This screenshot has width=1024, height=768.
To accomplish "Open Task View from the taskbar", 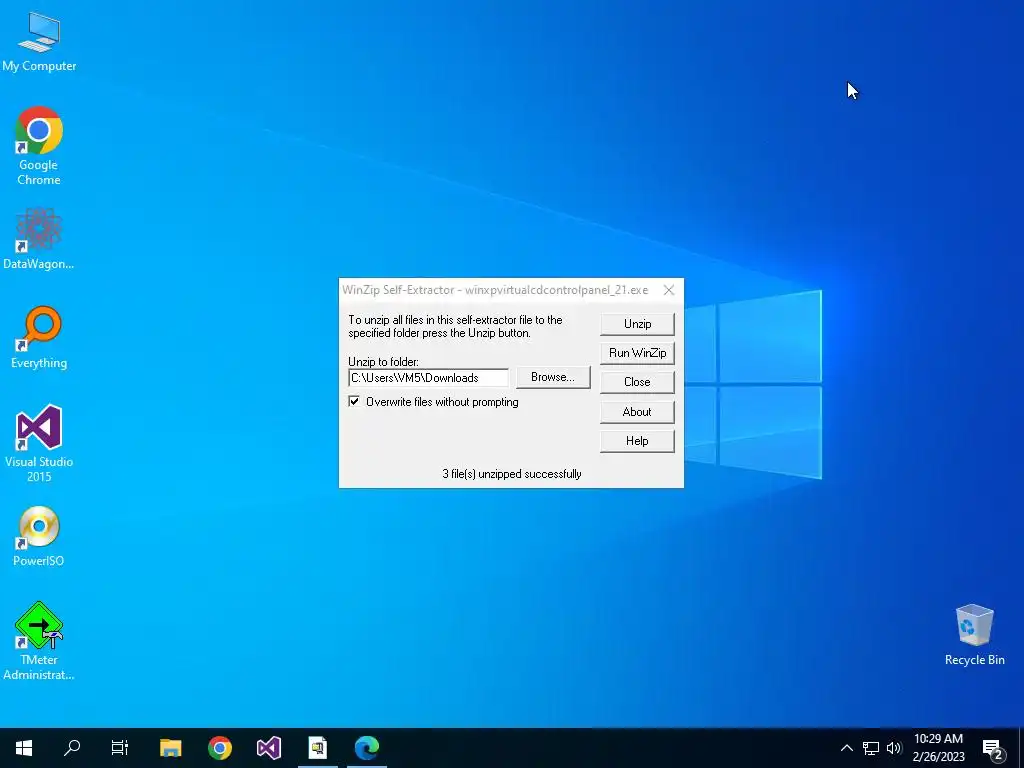I will coord(120,748).
